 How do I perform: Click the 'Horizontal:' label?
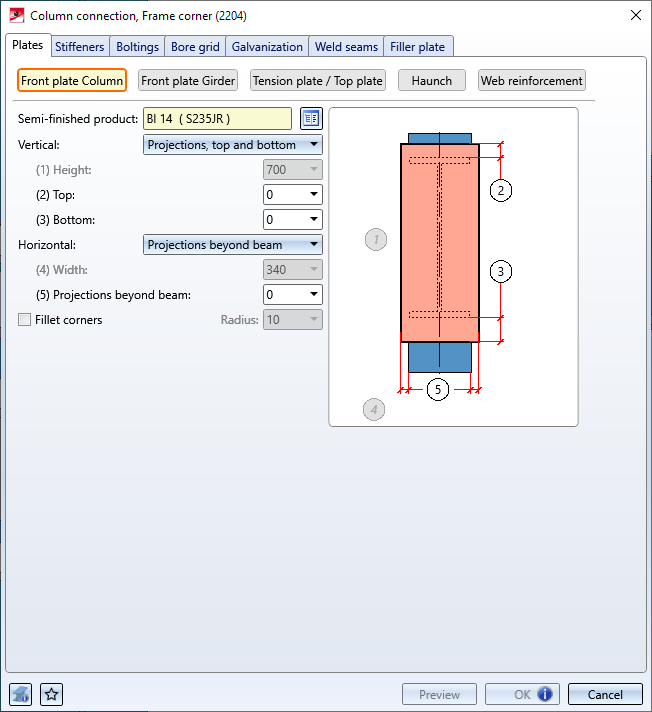tap(47, 245)
